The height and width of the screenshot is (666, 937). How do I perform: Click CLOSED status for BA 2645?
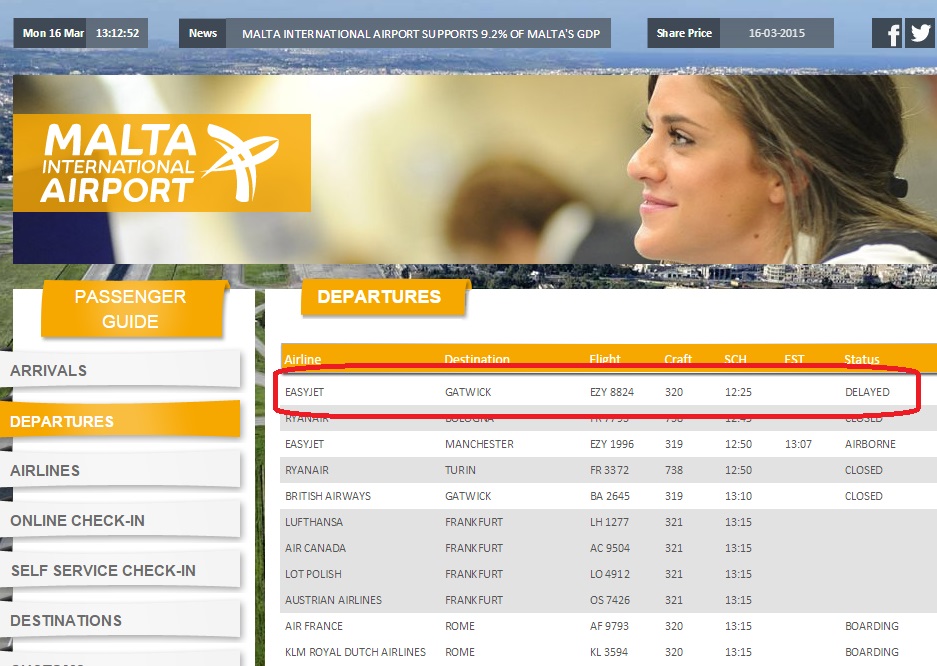(x=863, y=496)
